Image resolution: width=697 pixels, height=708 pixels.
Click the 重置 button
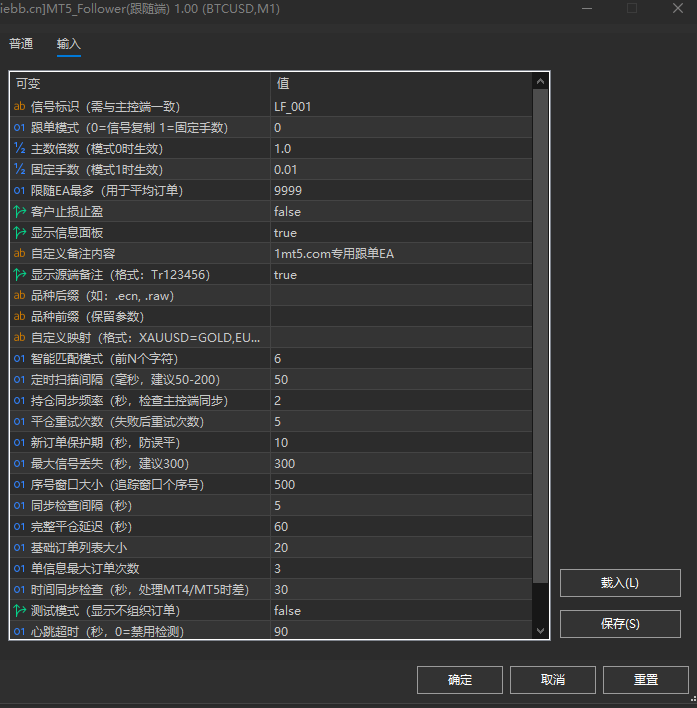[646, 680]
